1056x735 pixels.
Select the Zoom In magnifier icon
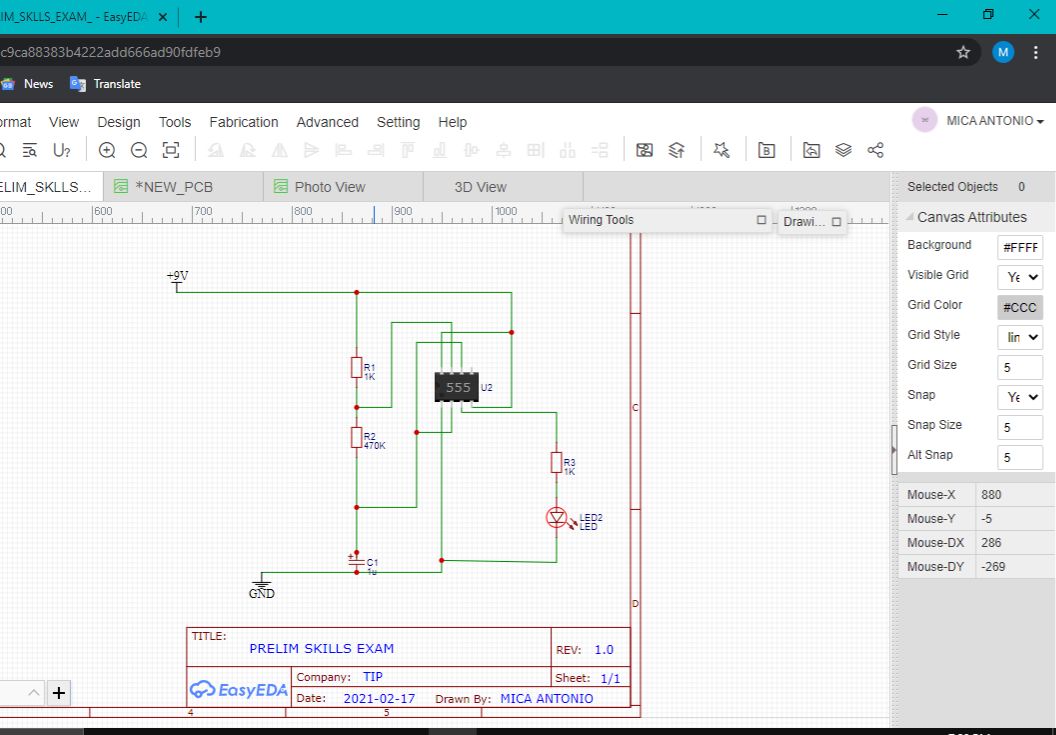tap(107, 149)
